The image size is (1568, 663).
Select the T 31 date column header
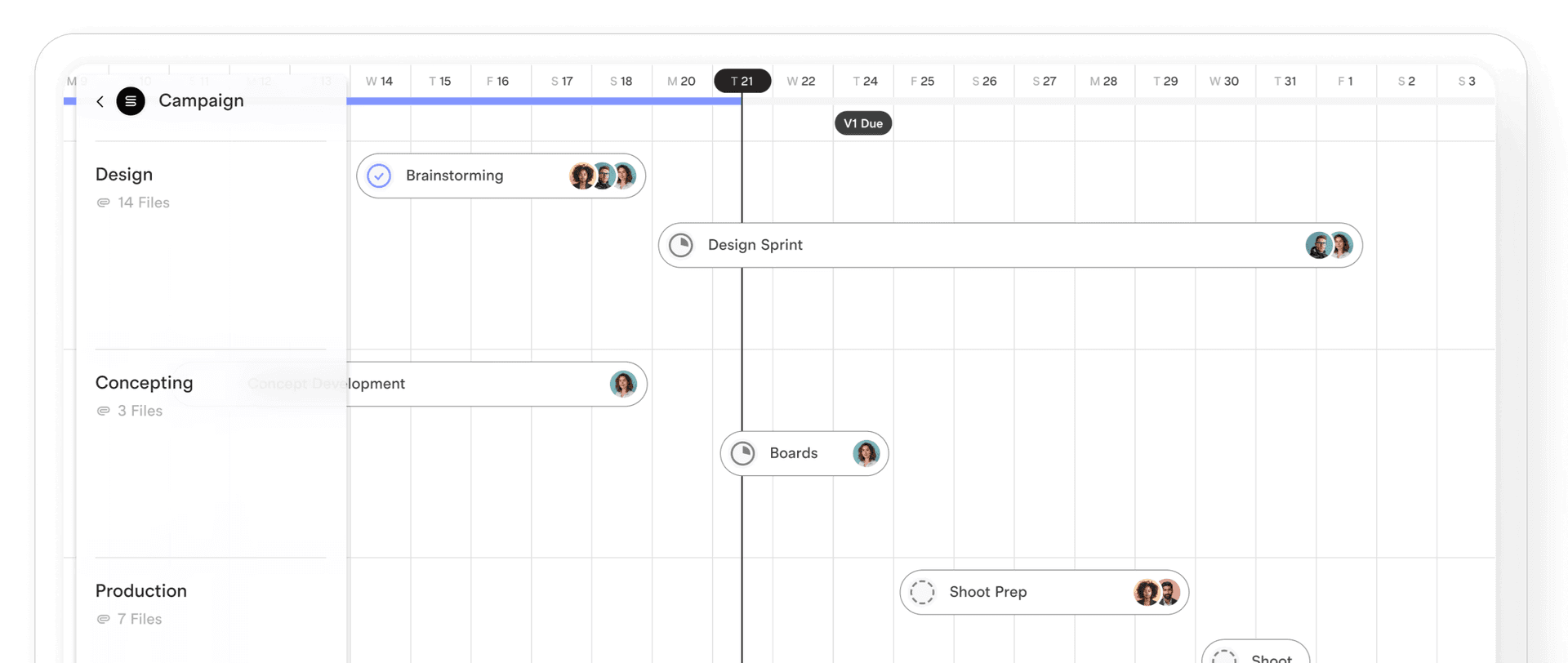pos(1285,81)
